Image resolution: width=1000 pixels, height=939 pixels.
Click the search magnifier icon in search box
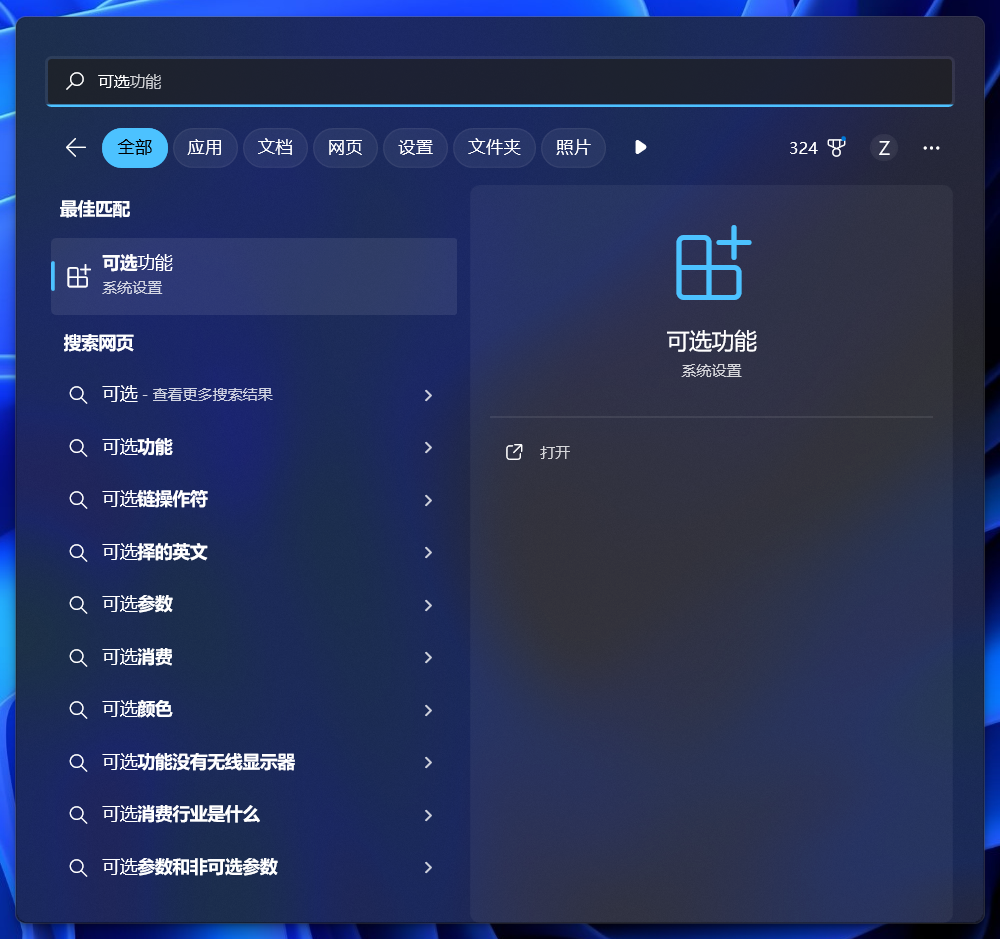pos(75,82)
